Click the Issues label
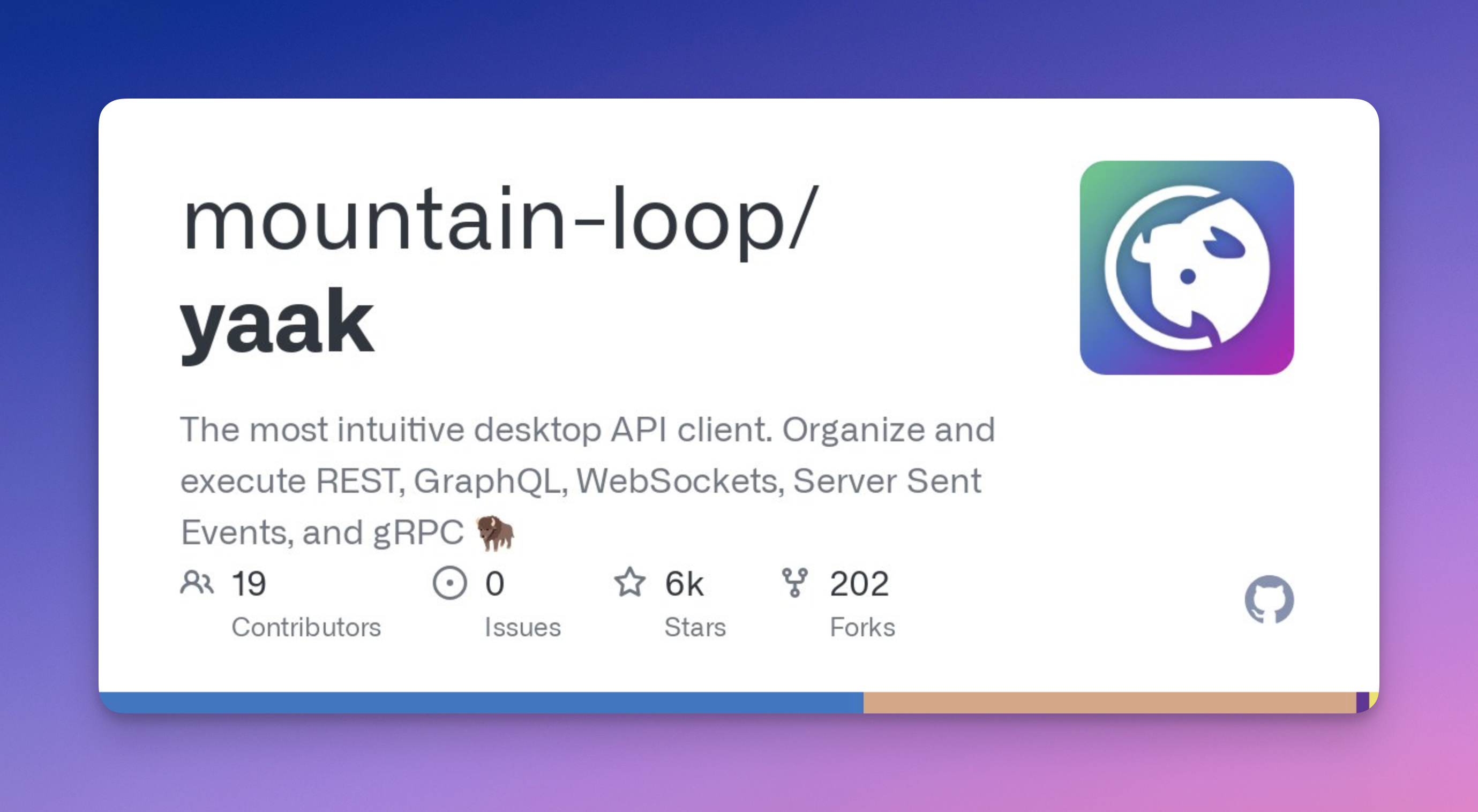This screenshot has width=1478, height=812. (522, 627)
